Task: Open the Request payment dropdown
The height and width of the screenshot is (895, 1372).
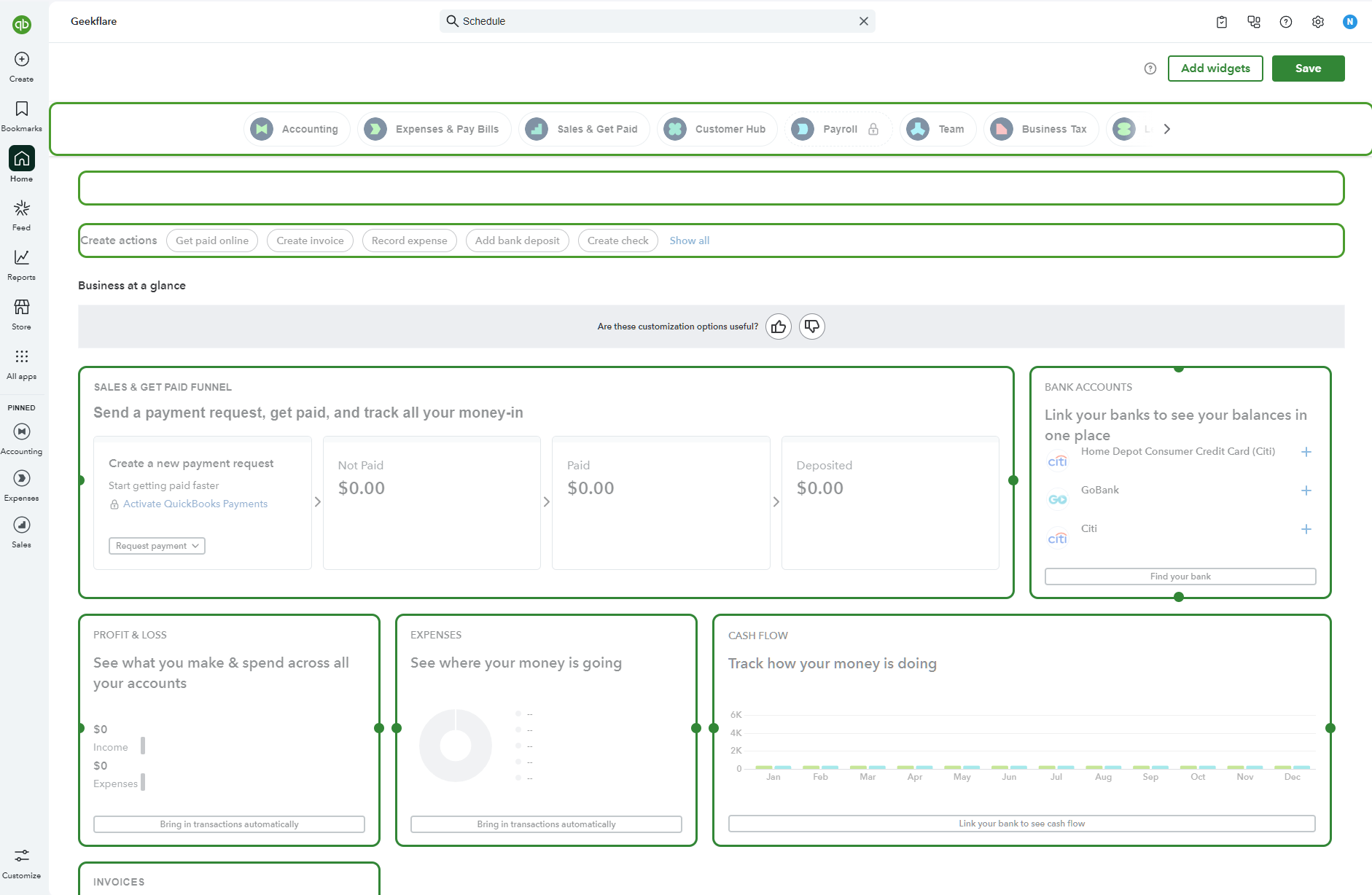Action: click(157, 546)
